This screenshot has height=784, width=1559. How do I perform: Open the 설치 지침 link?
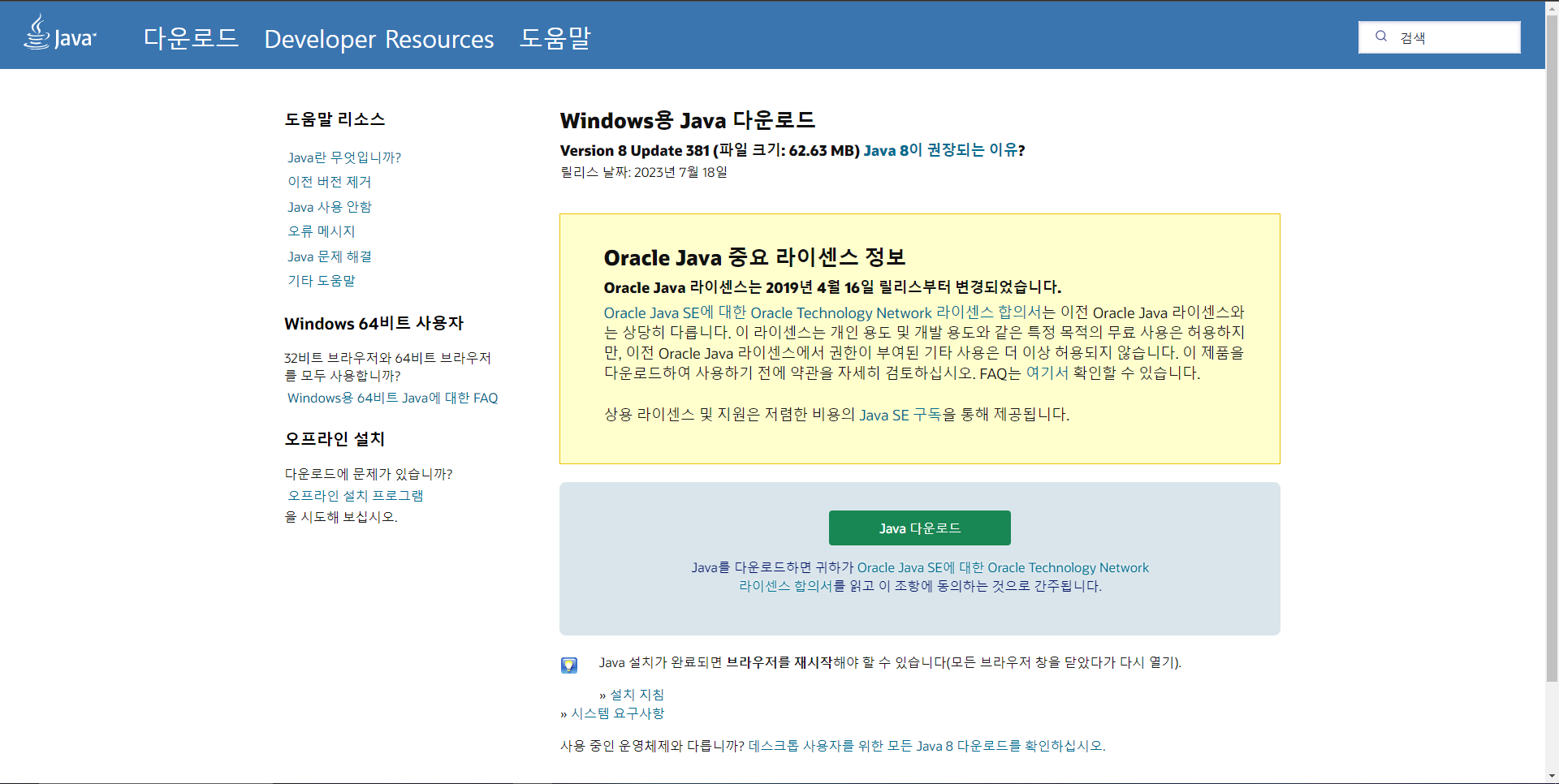(637, 695)
